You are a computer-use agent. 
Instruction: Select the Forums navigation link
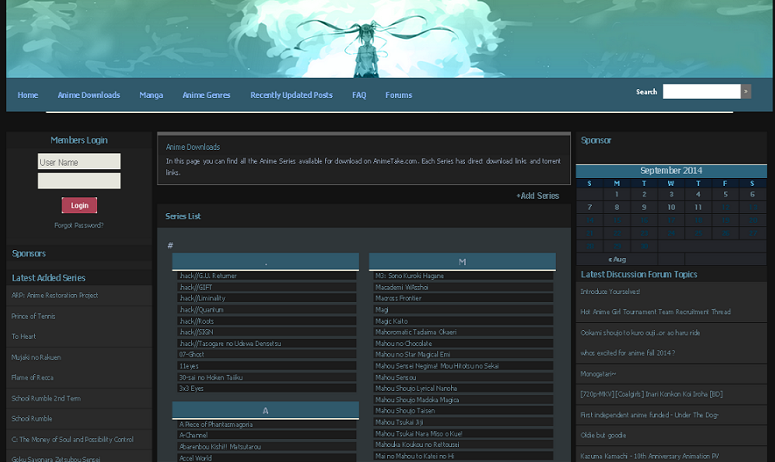point(398,95)
